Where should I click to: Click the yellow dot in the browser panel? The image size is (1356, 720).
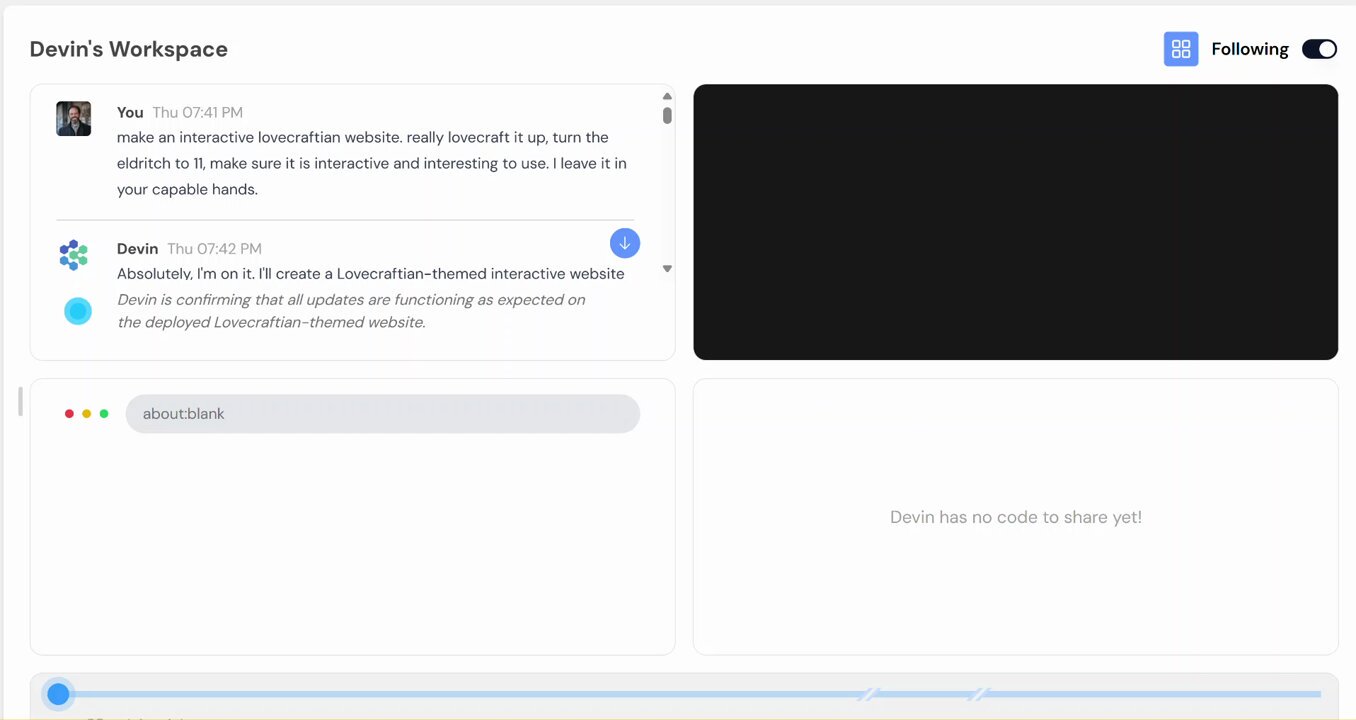(87, 414)
